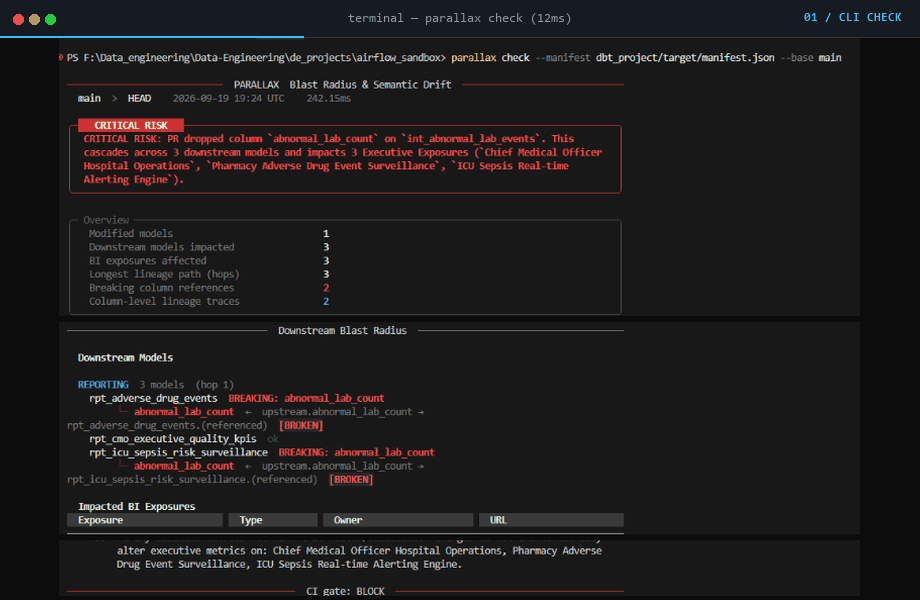Click the 'Downstream Blast Radius' section heading
920x600 pixels.
click(342, 330)
